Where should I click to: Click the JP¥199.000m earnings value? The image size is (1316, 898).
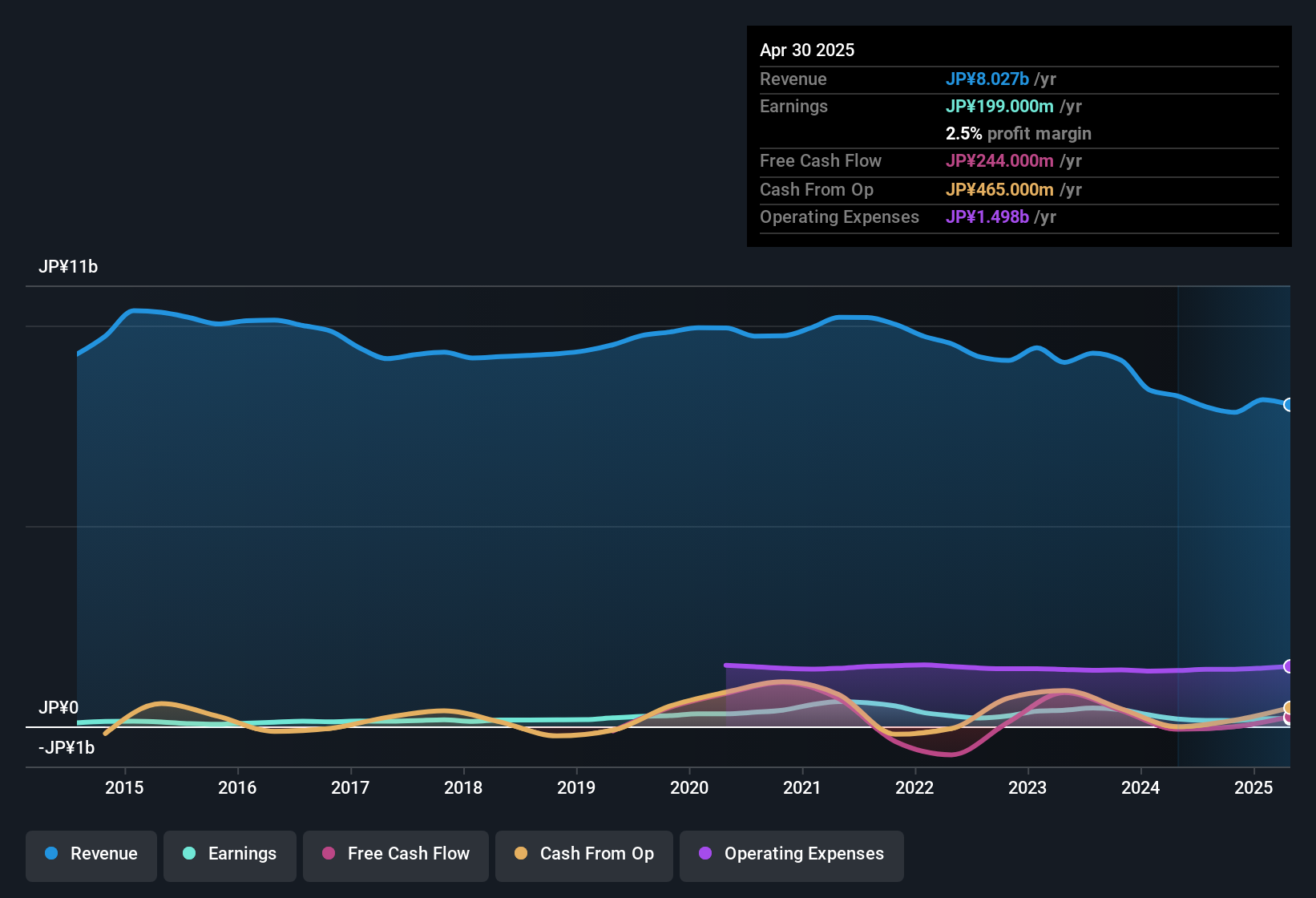point(999,106)
